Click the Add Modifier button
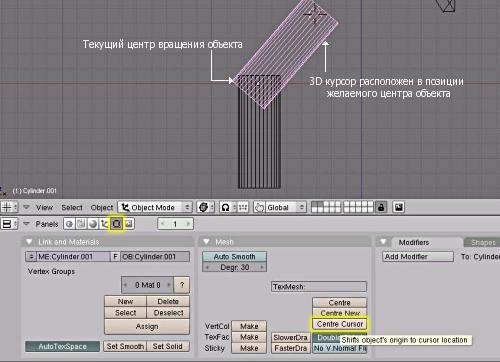The width and height of the screenshot is (500, 362). click(418, 256)
